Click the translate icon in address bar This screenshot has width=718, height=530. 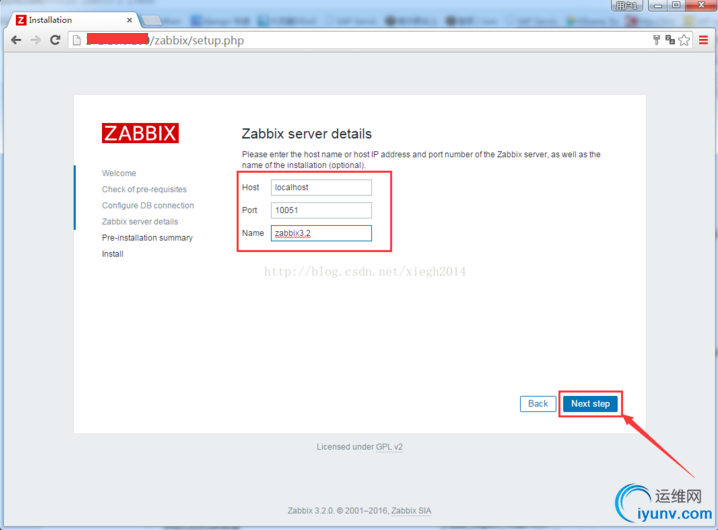point(670,40)
